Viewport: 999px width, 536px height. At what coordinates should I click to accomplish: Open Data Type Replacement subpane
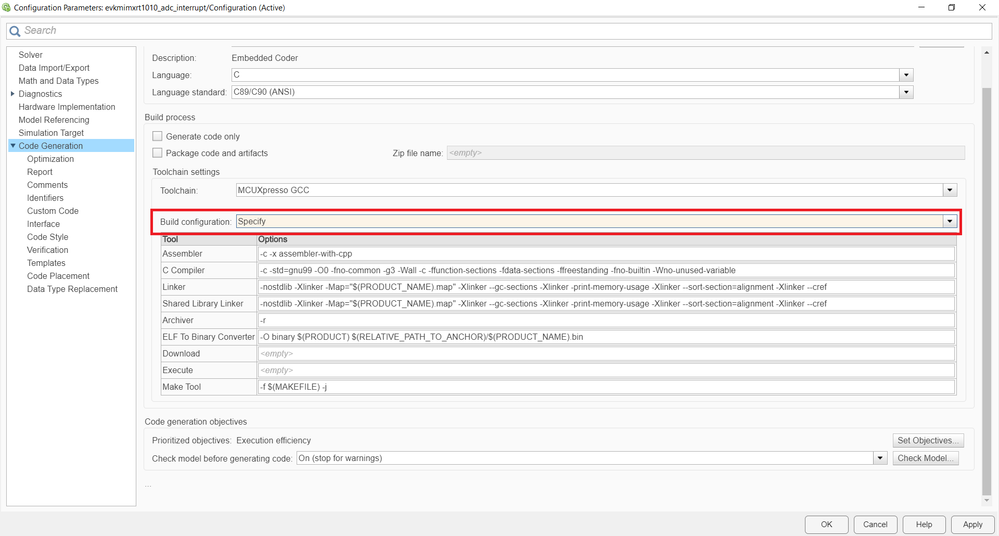click(72, 289)
